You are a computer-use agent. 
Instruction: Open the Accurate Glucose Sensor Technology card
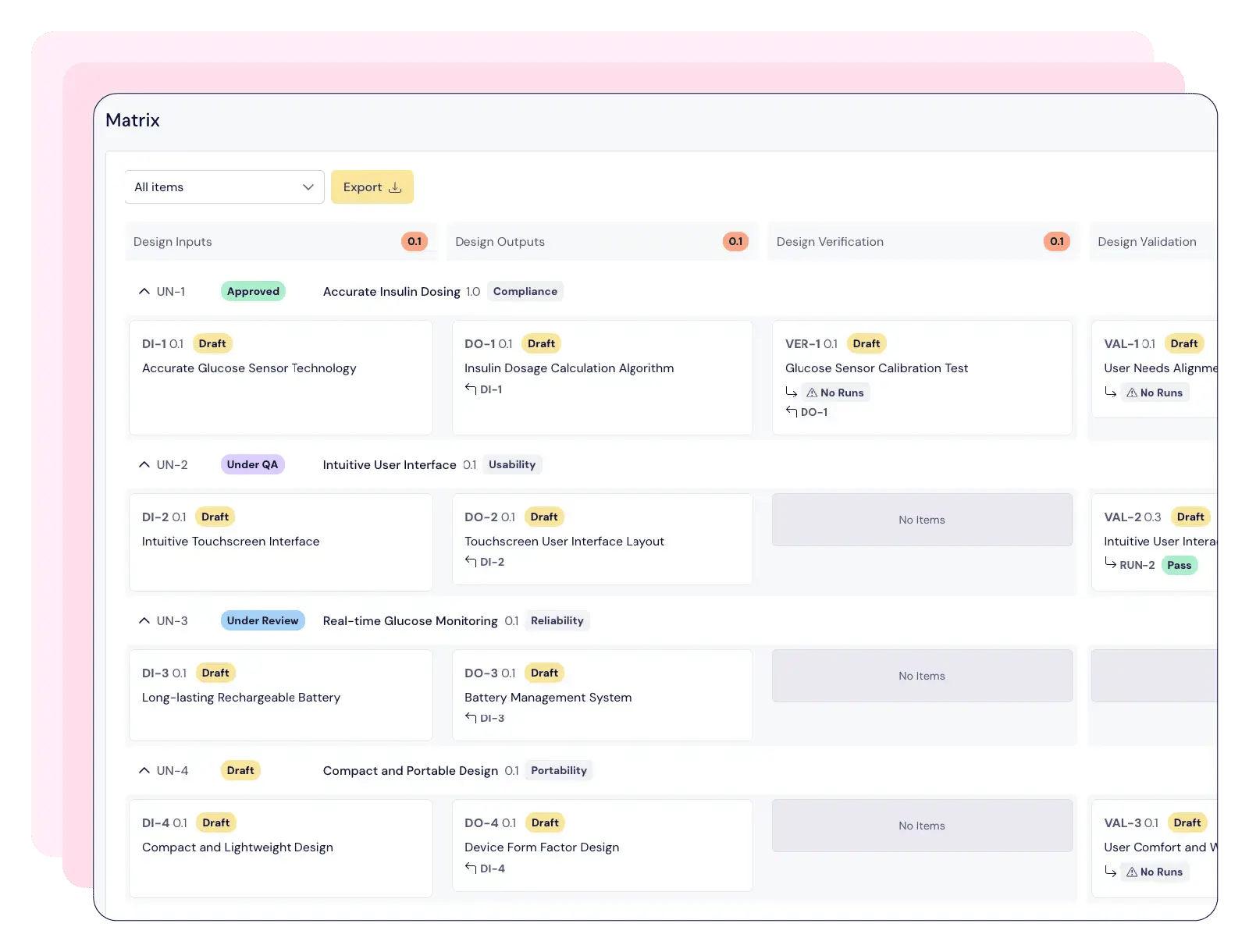(281, 378)
